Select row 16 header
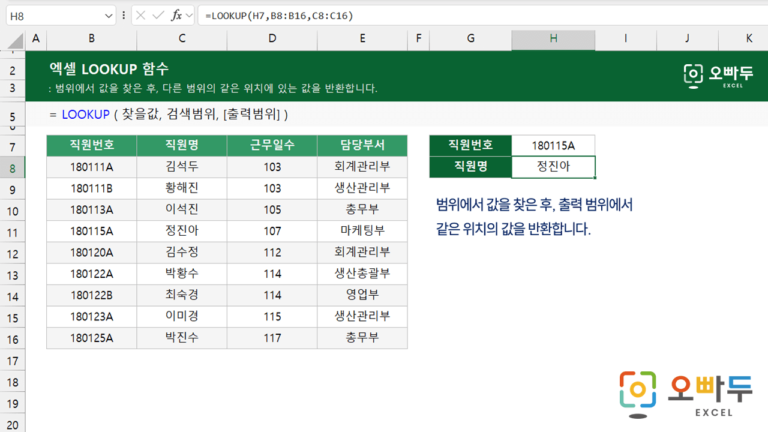This screenshot has width=768, height=432. coord(12,339)
